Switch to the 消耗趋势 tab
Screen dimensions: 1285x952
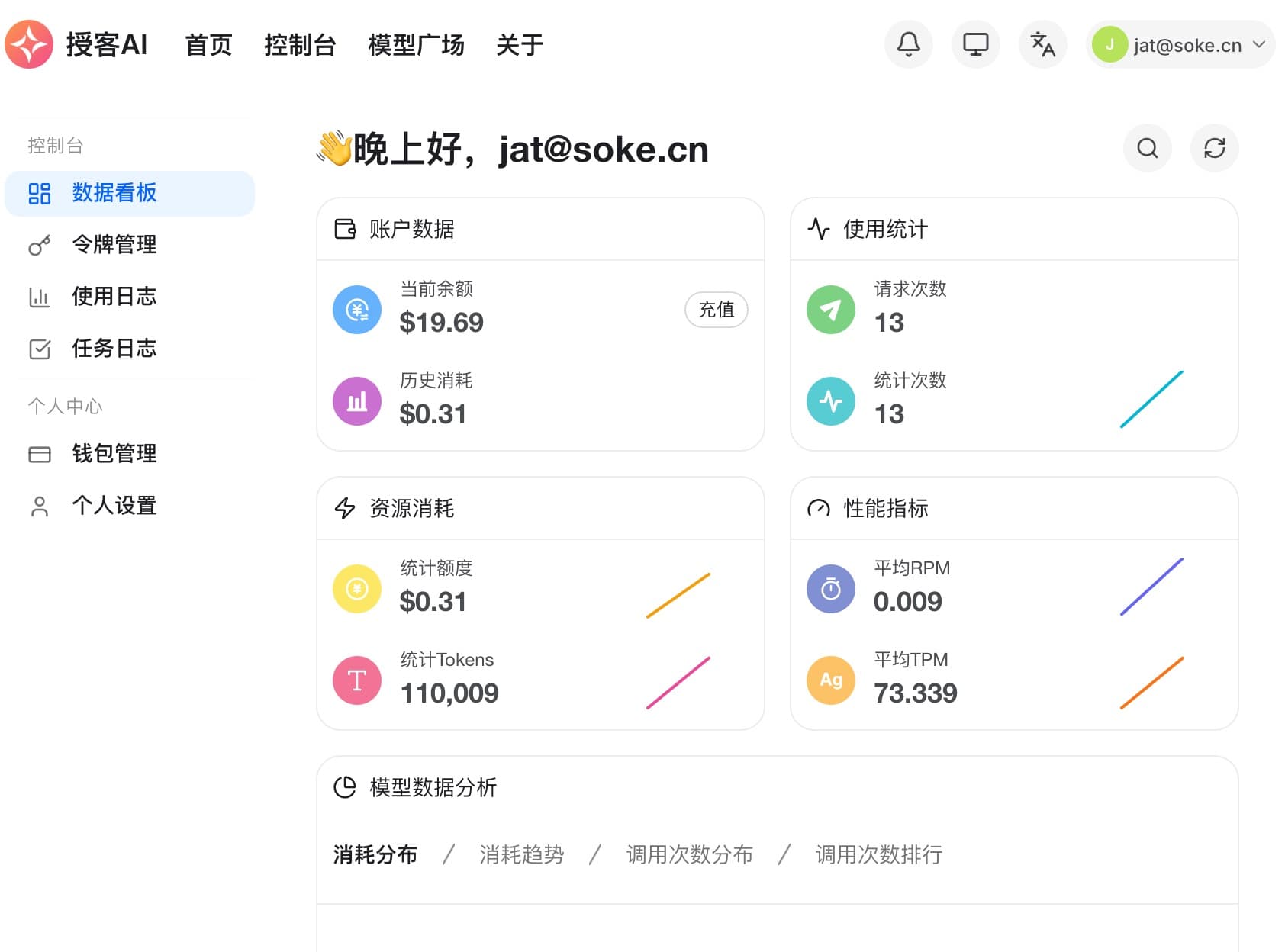pyautogui.click(x=521, y=854)
